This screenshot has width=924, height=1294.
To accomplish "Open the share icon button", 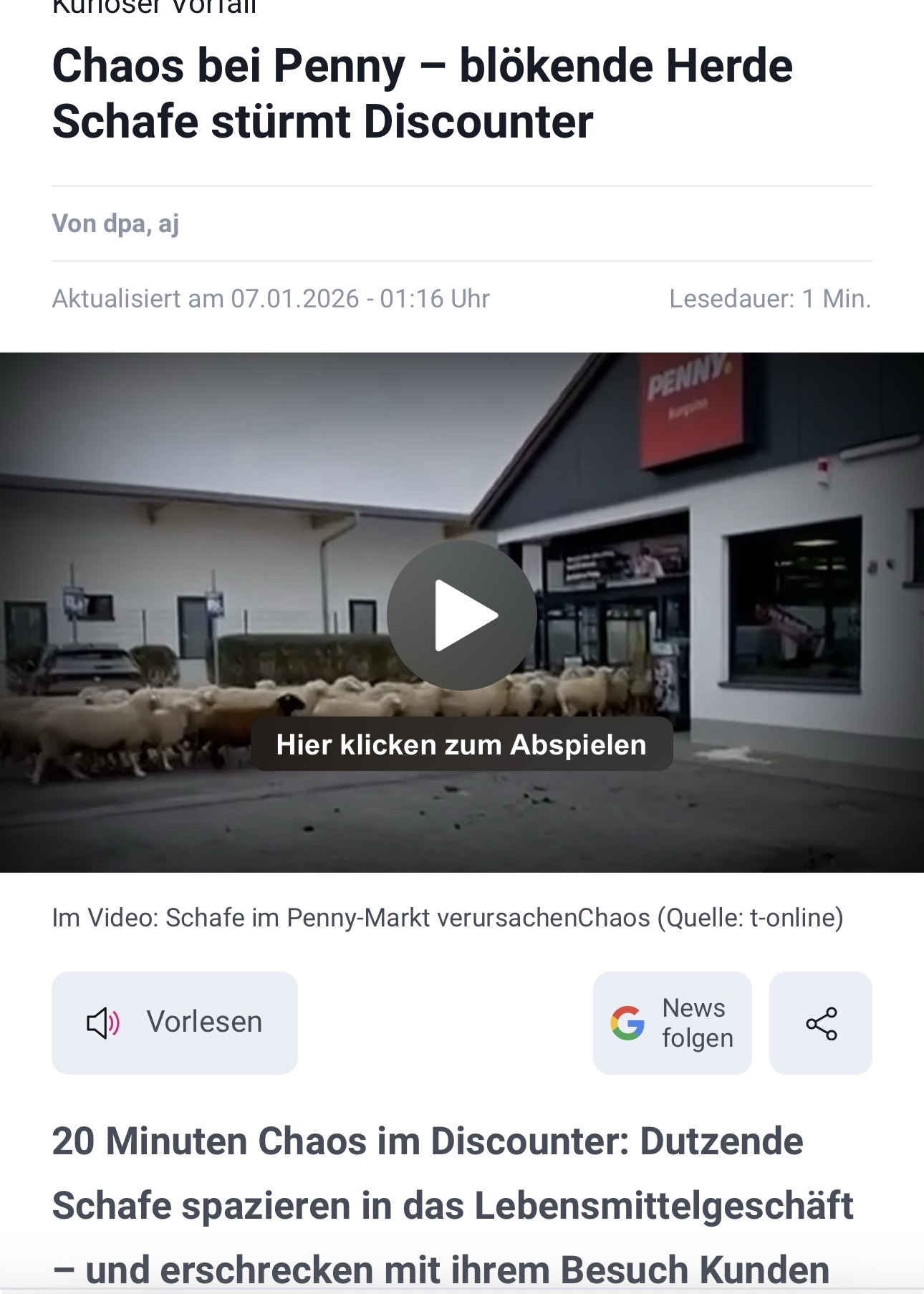I will coord(821,1023).
